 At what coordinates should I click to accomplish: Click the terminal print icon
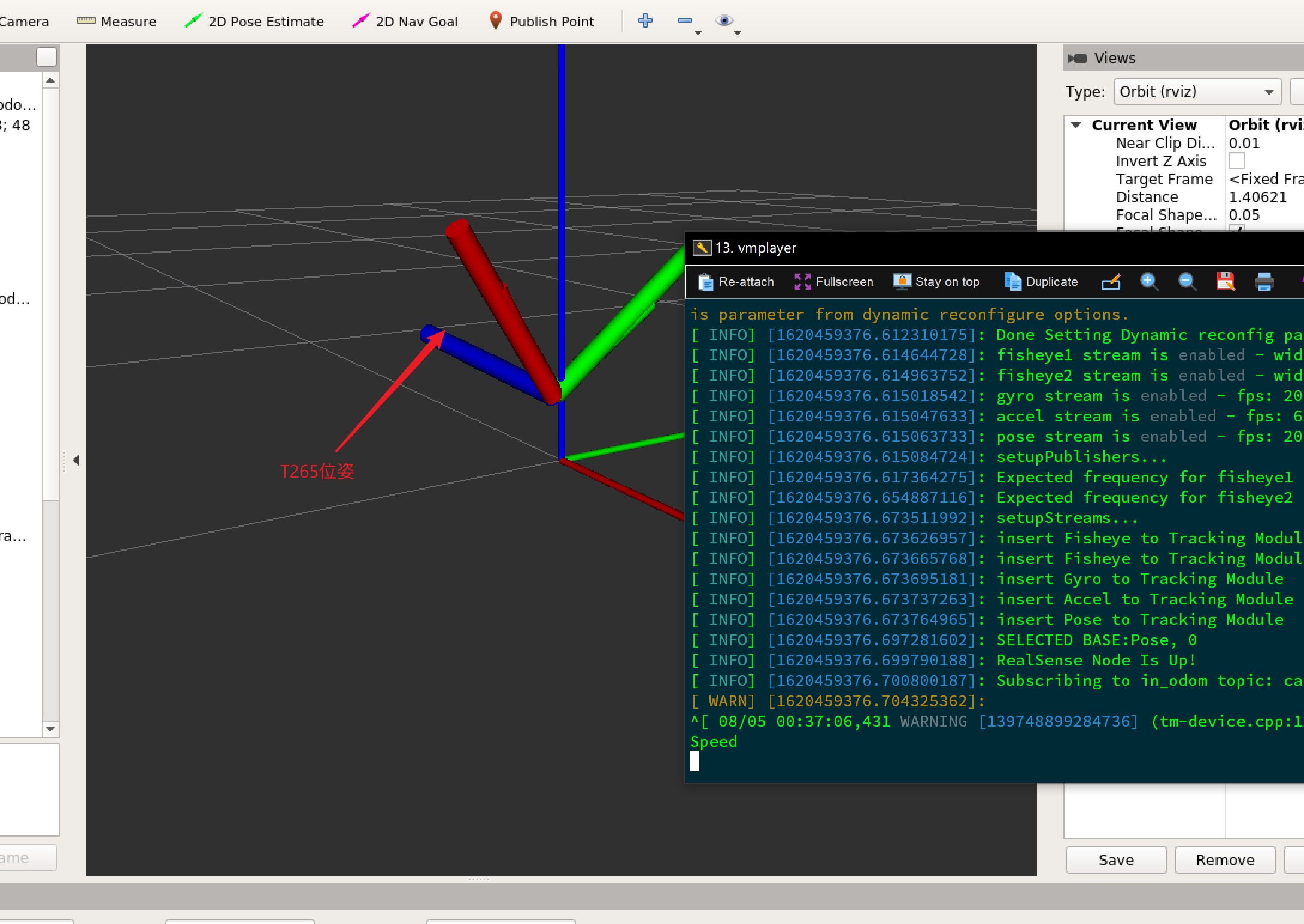(x=1264, y=282)
